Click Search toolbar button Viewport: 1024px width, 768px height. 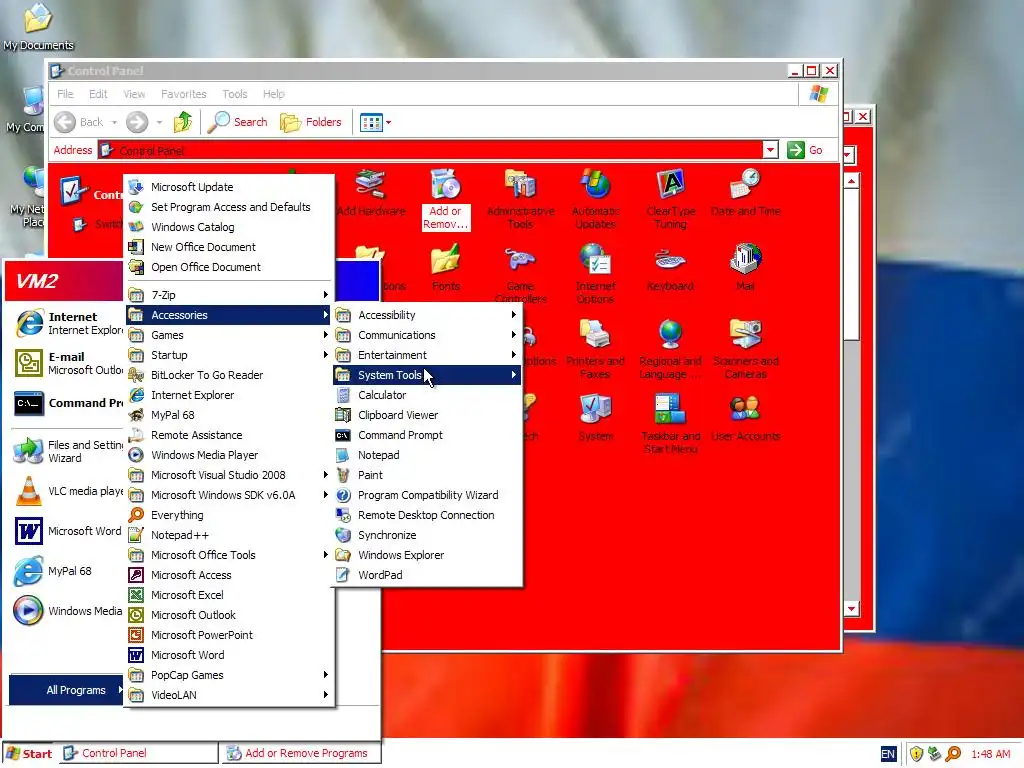[238, 122]
